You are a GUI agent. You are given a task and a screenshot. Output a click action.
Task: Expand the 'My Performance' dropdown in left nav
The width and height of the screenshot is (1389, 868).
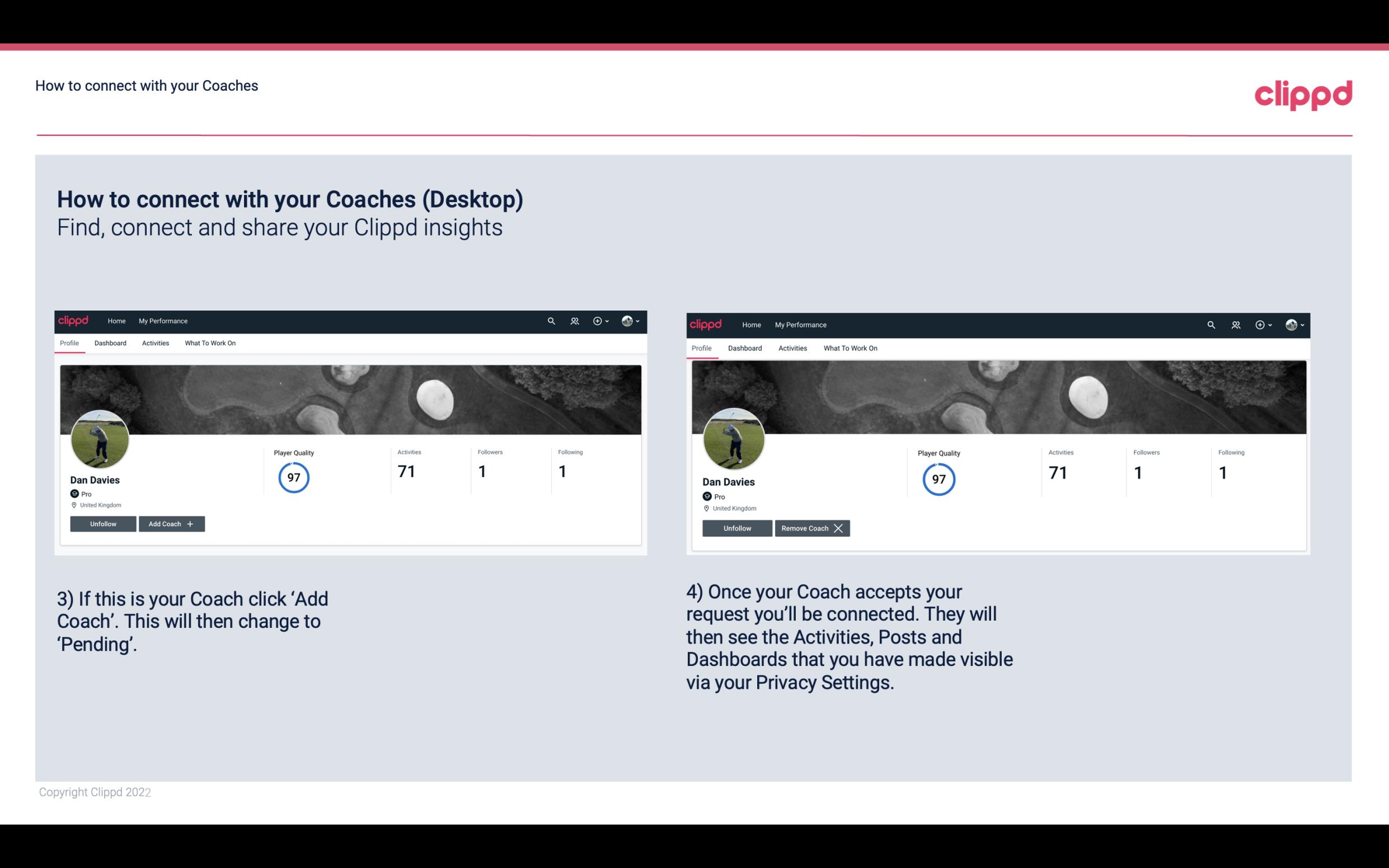click(162, 320)
